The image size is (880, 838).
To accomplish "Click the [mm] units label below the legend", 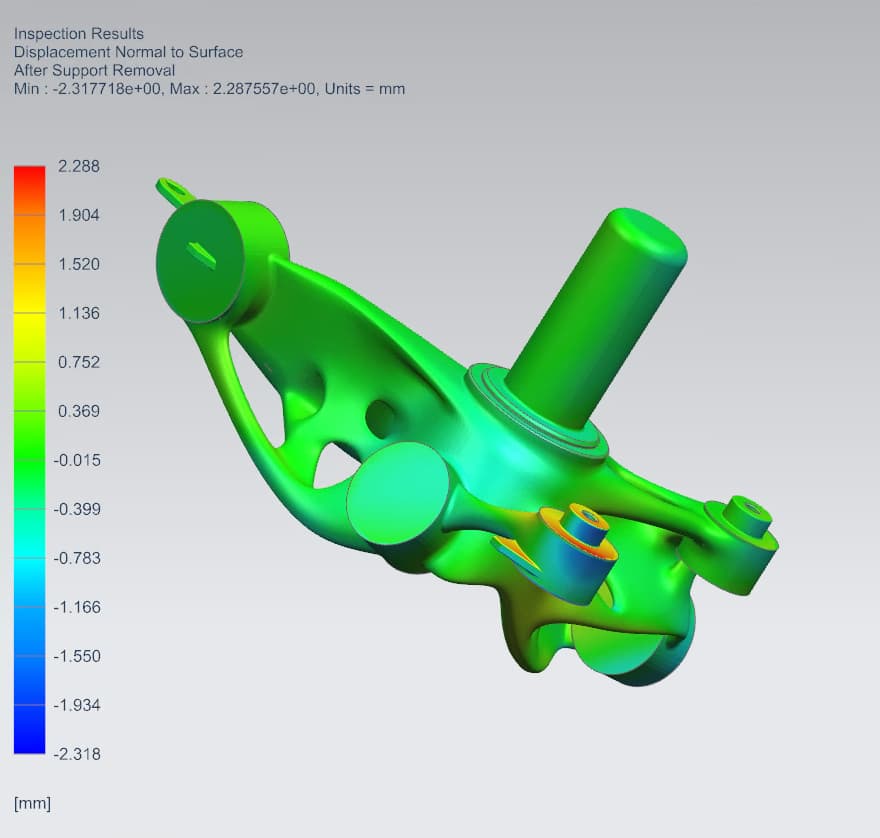I will tap(32, 803).
